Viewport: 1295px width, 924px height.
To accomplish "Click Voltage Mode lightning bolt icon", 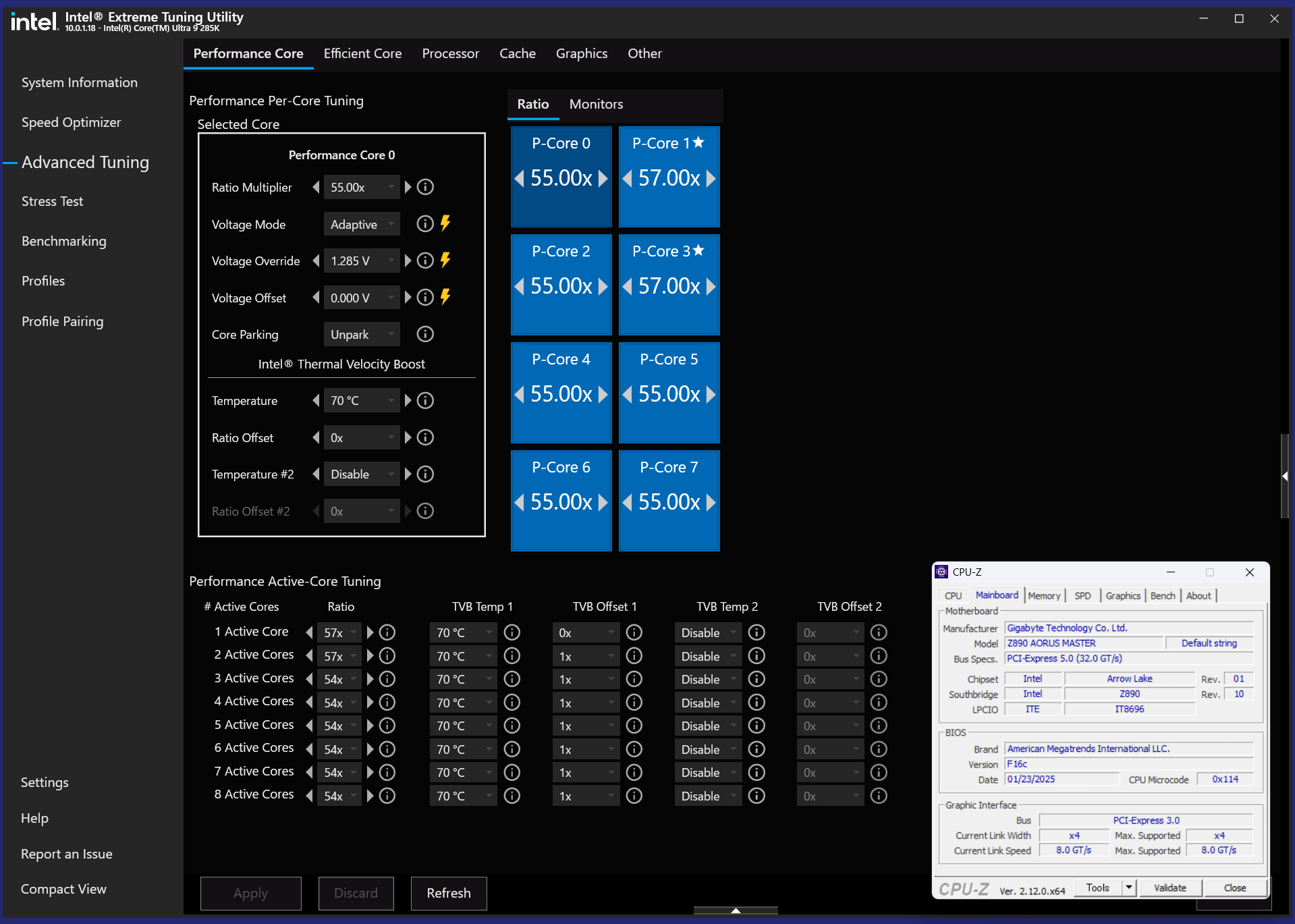I will [445, 223].
